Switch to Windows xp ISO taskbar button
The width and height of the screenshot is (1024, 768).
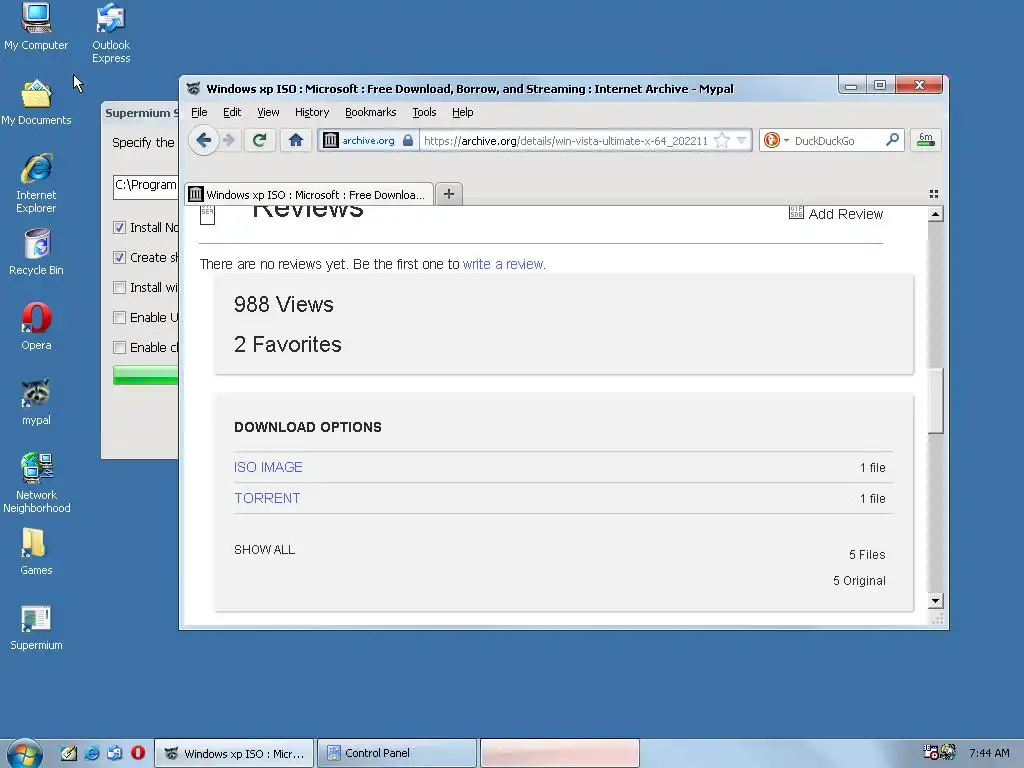coord(234,753)
